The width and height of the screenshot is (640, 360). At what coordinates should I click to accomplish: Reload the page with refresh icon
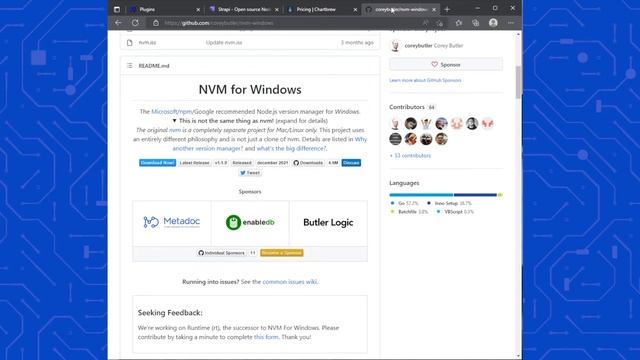coord(135,23)
